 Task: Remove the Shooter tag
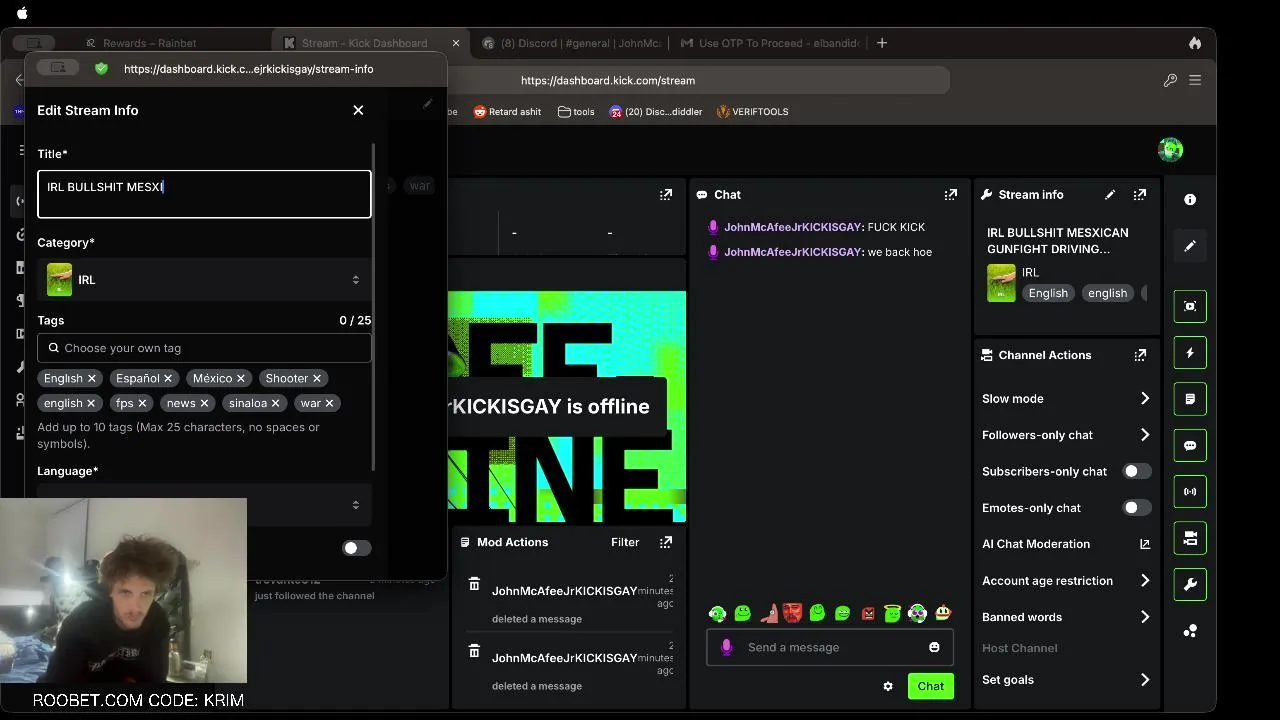pyautogui.click(x=317, y=378)
